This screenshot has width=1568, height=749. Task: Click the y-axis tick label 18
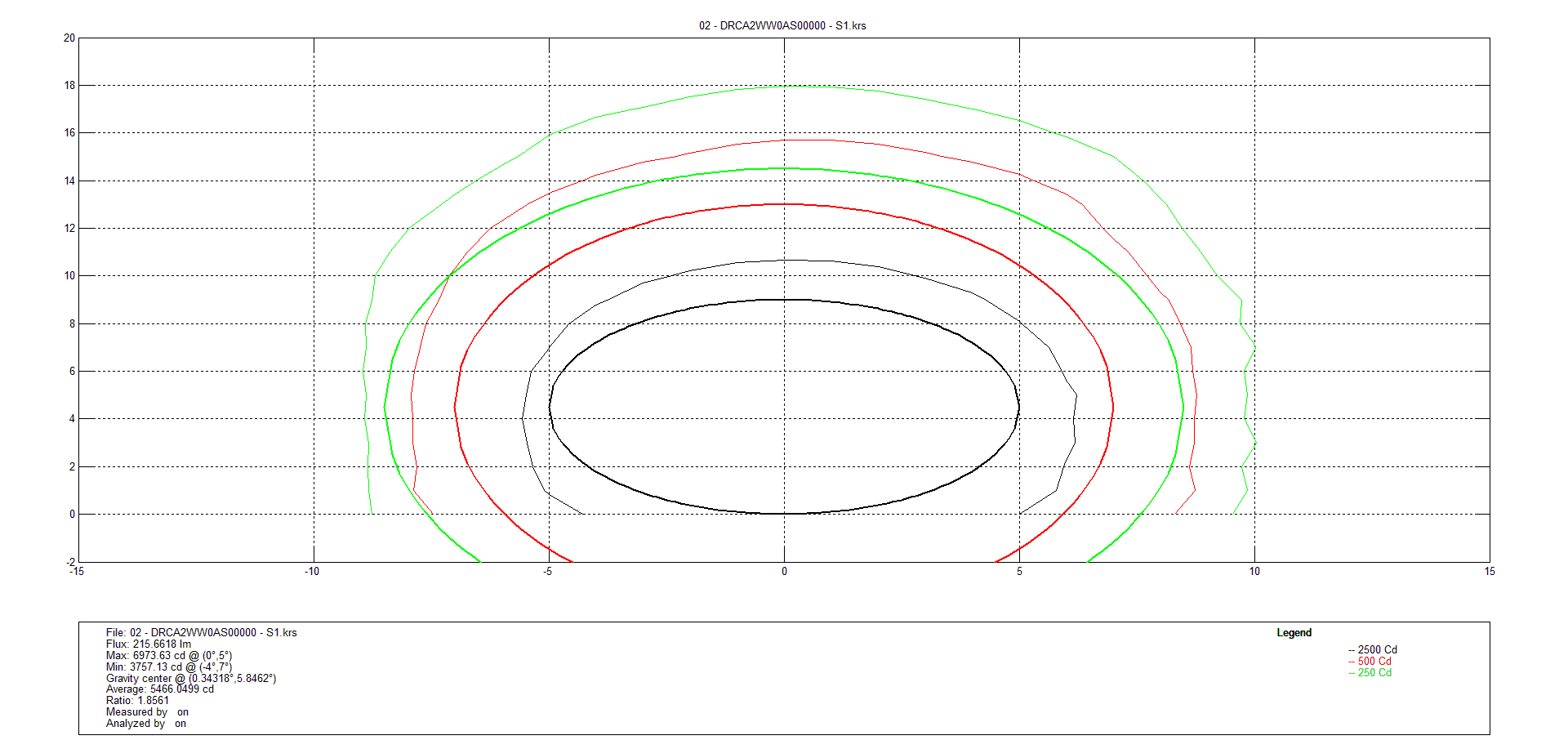[x=69, y=86]
